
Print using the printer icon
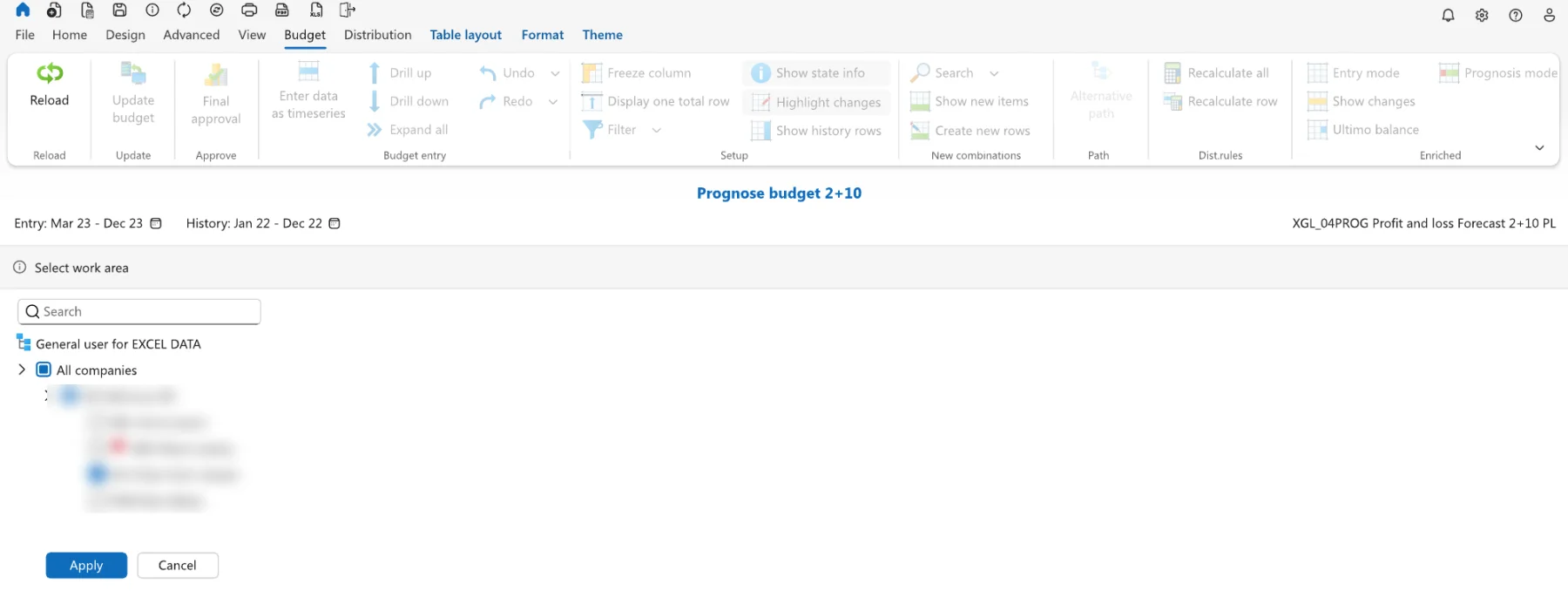click(249, 10)
